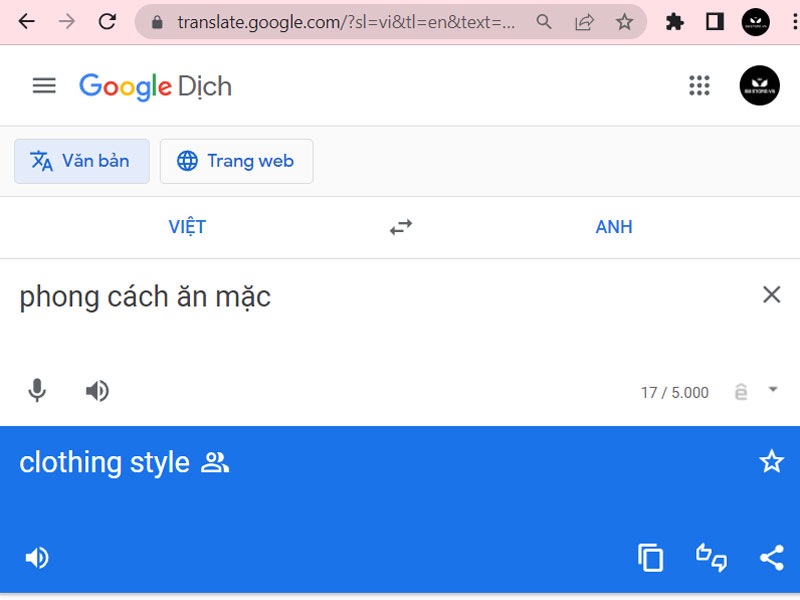
Task: Copy the translated text
Action: click(651, 557)
